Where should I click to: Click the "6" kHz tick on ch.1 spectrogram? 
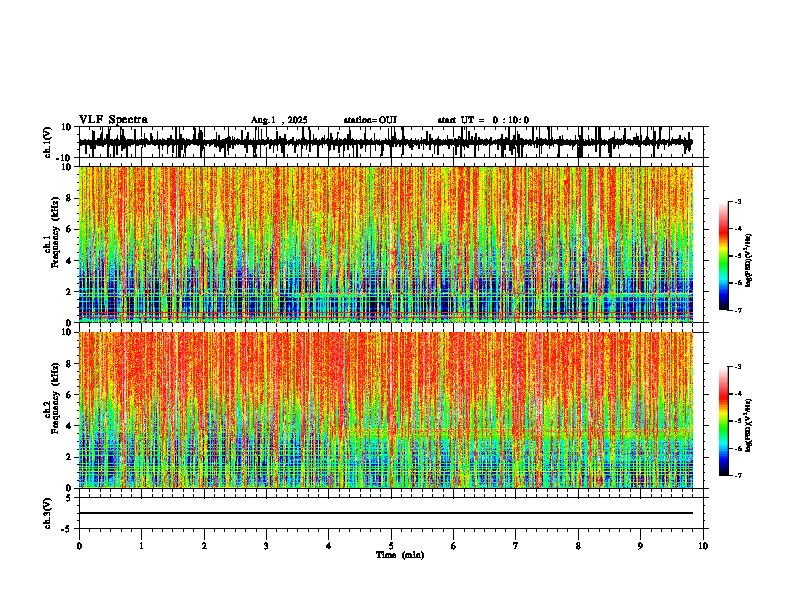[x=70, y=229]
